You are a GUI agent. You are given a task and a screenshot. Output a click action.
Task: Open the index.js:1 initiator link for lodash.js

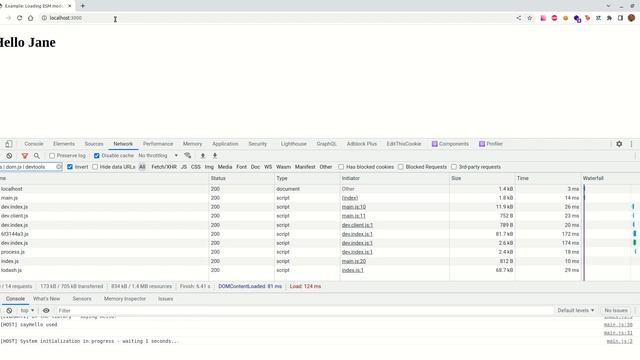[353, 270]
